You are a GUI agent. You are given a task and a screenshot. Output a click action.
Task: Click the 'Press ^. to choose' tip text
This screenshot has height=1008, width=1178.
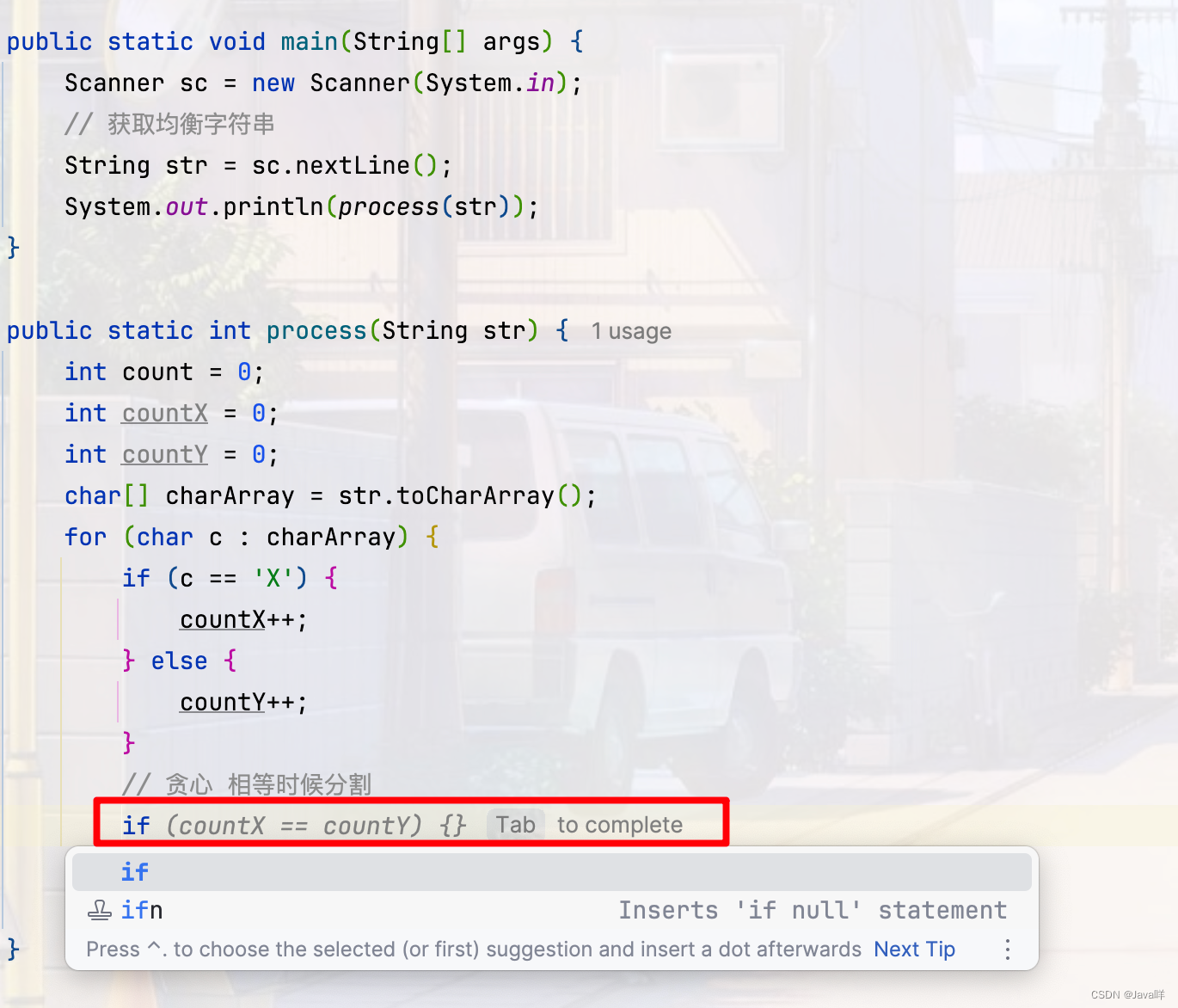(x=474, y=950)
